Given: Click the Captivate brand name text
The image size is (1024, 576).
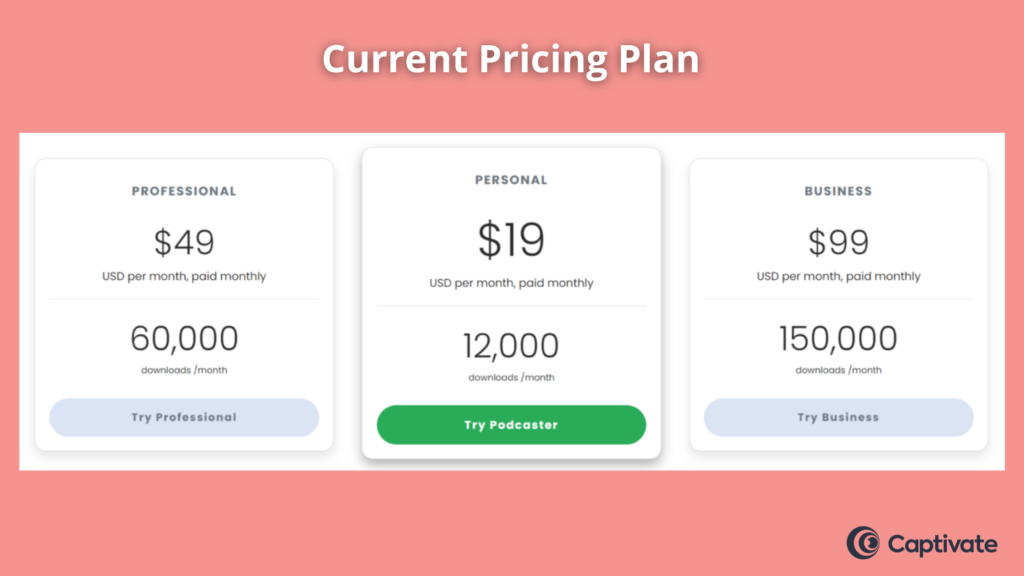Looking at the screenshot, I should 942,544.
